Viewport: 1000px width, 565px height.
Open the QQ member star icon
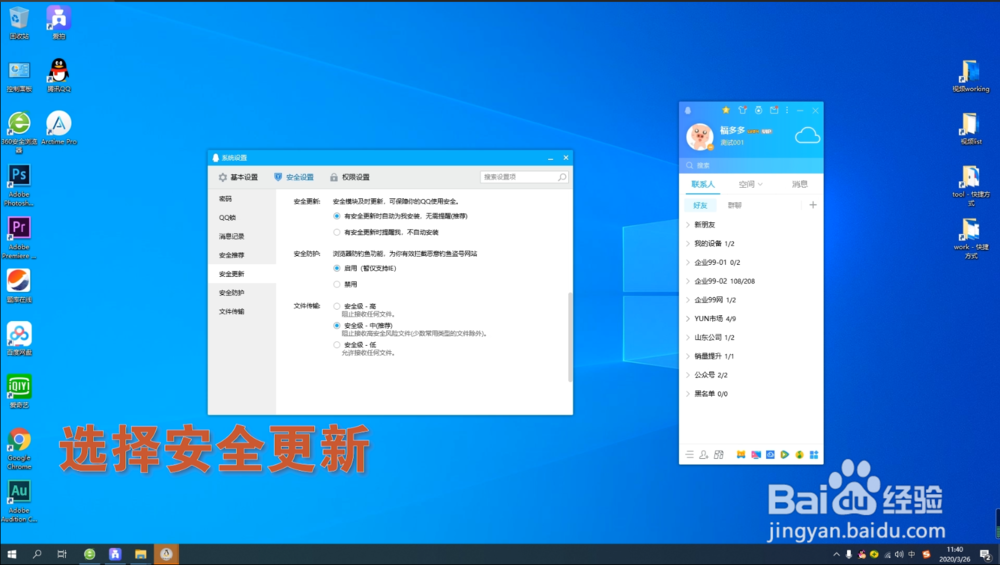726,110
